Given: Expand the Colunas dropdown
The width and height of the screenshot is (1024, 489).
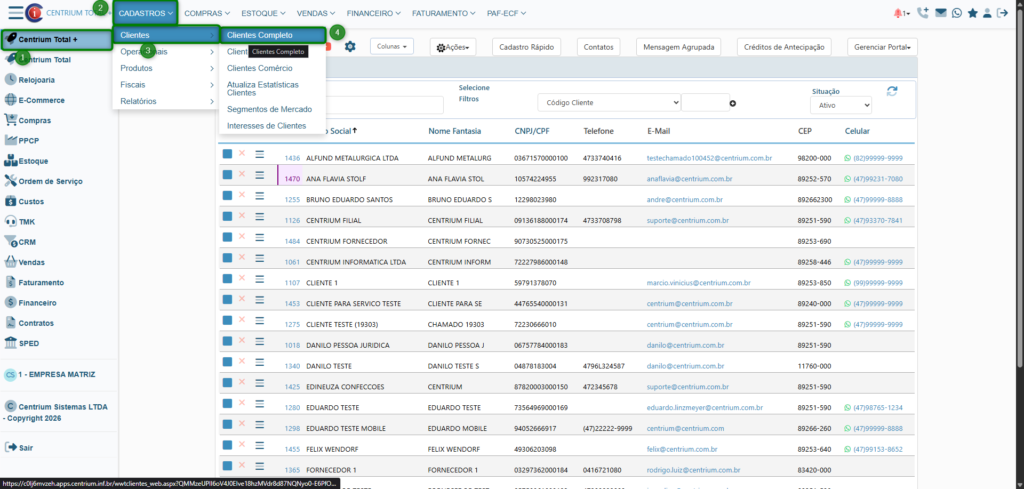Looking at the screenshot, I should [391, 46].
